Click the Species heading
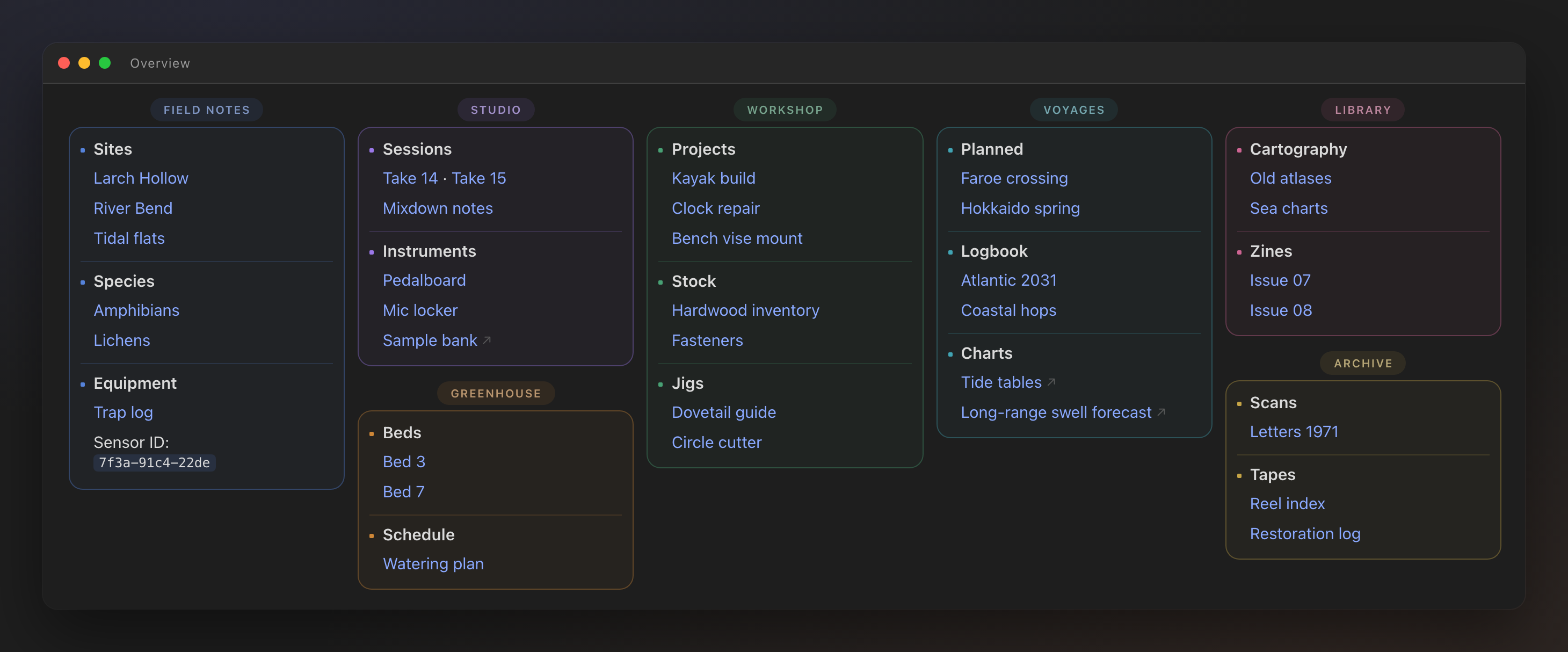The width and height of the screenshot is (1568, 652). [124, 281]
